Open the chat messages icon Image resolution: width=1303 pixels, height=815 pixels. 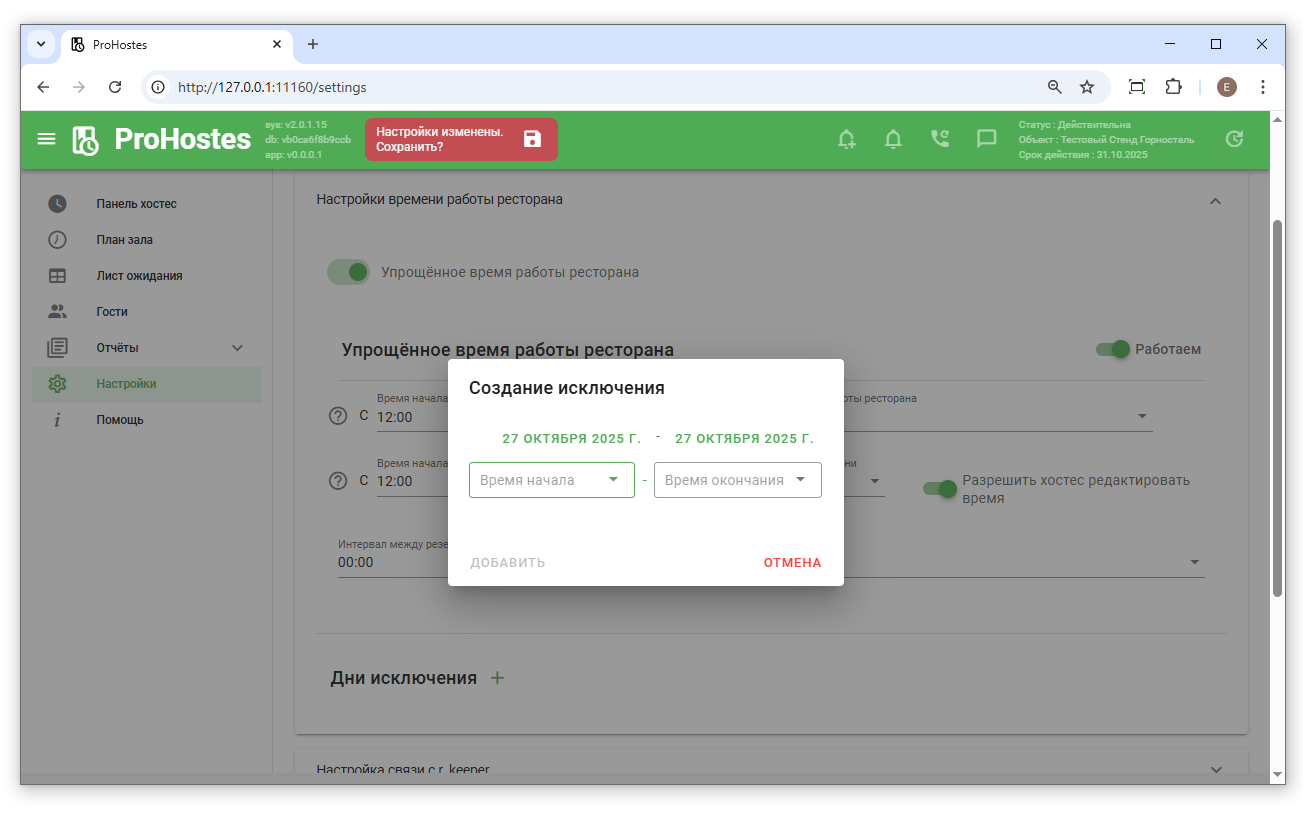pos(986,139)
